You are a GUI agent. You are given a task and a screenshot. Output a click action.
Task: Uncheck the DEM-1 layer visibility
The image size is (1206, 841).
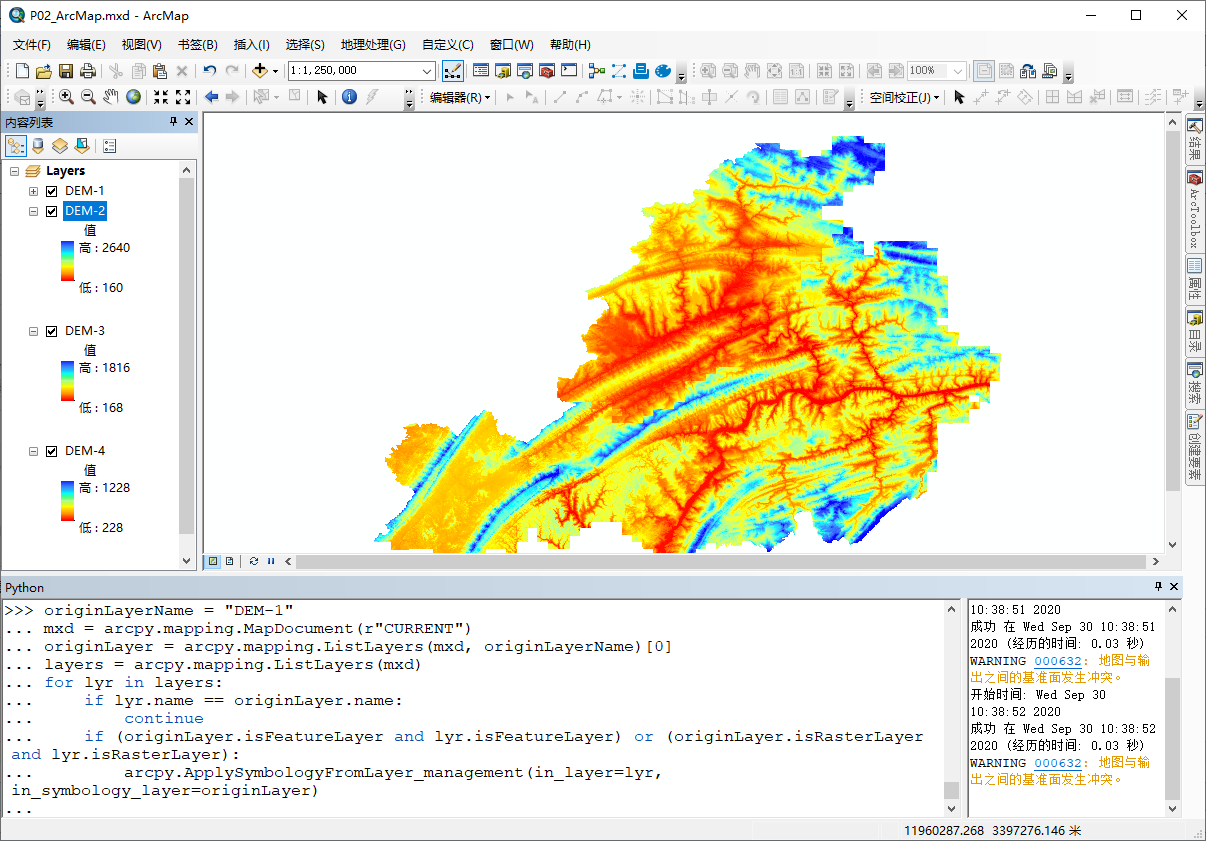52,191
